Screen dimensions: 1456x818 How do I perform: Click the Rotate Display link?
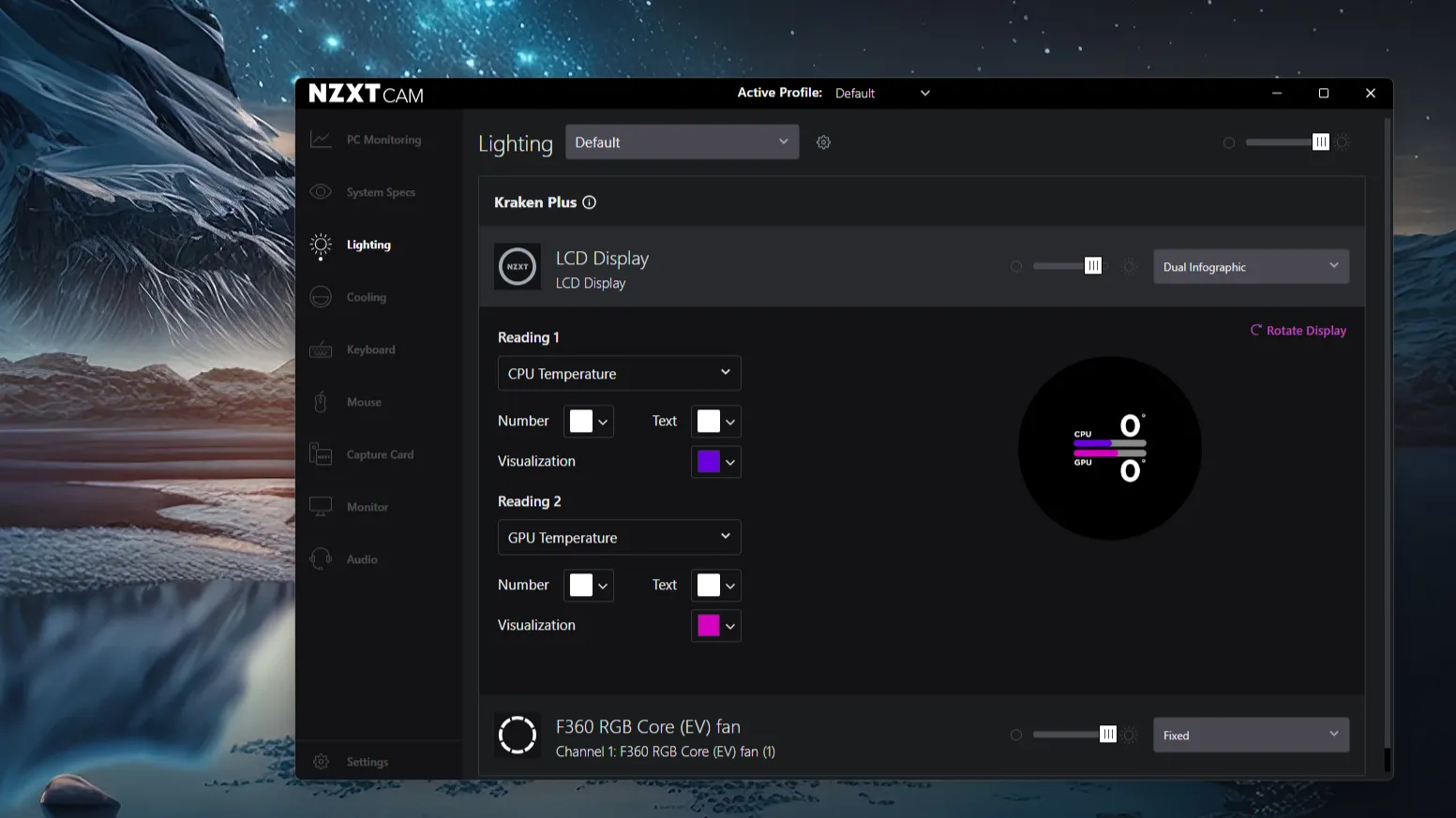coord(1298,331)
